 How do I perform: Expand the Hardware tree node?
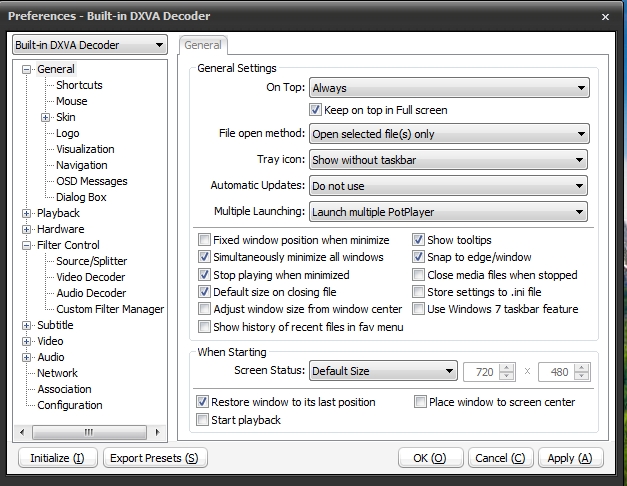pyautogui.click(x=26, y=230)
